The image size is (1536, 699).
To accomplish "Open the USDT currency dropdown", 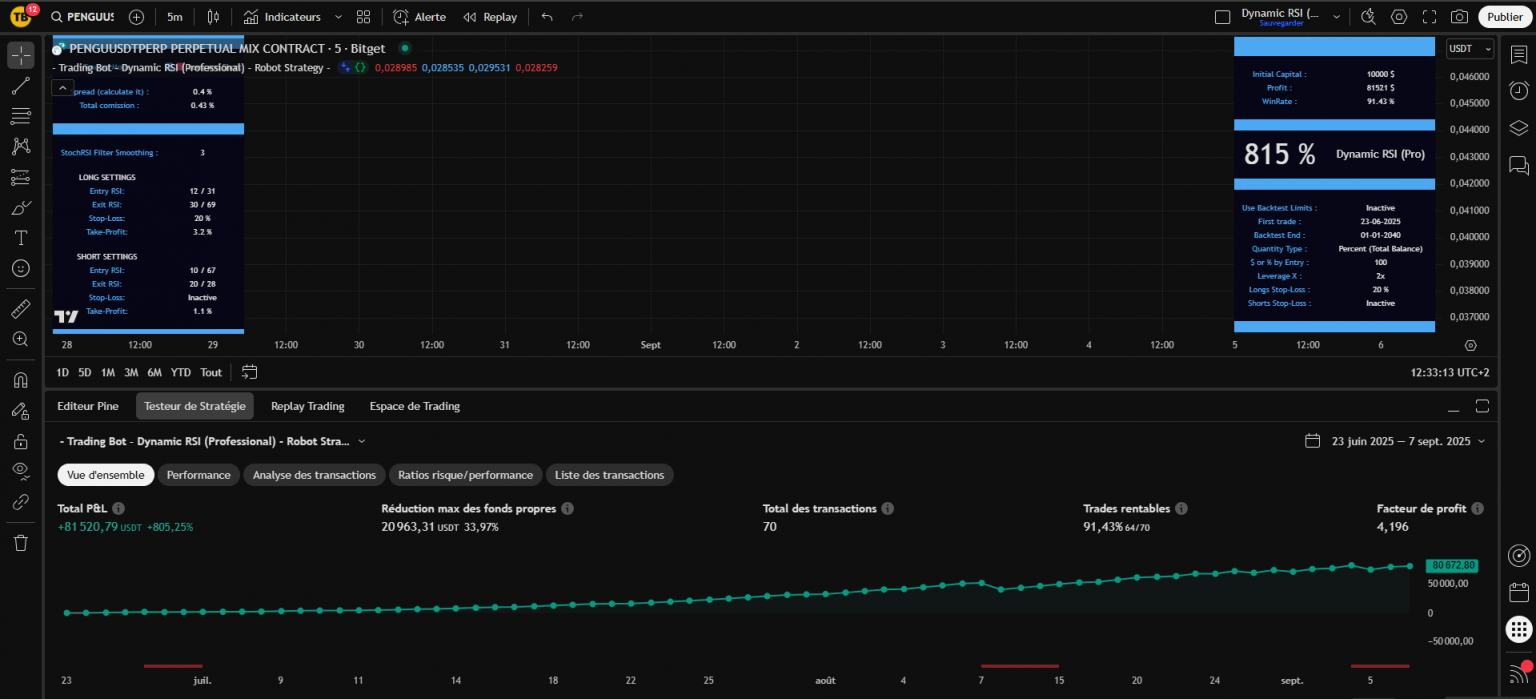I will point(1469,49).
